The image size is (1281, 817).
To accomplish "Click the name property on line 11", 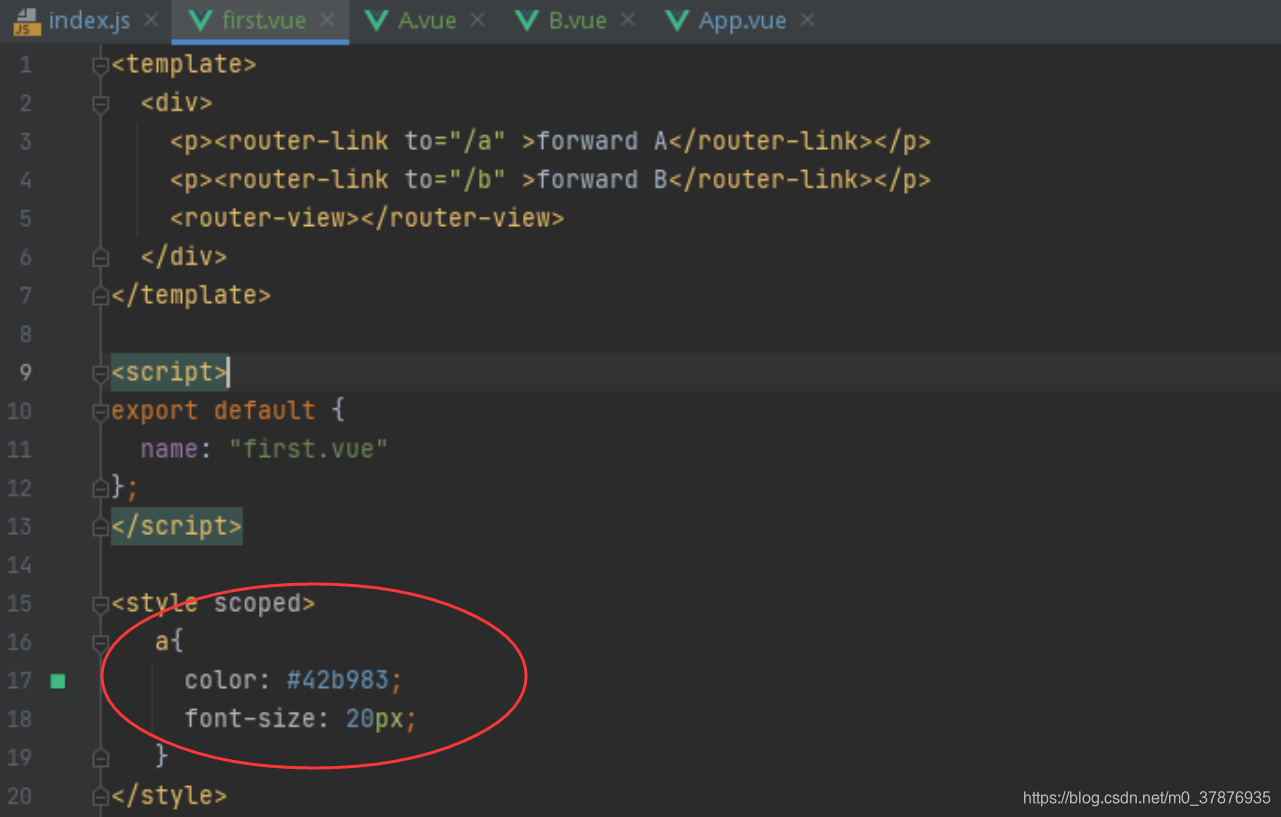I will pyautogui.click(x=169, y=449).
